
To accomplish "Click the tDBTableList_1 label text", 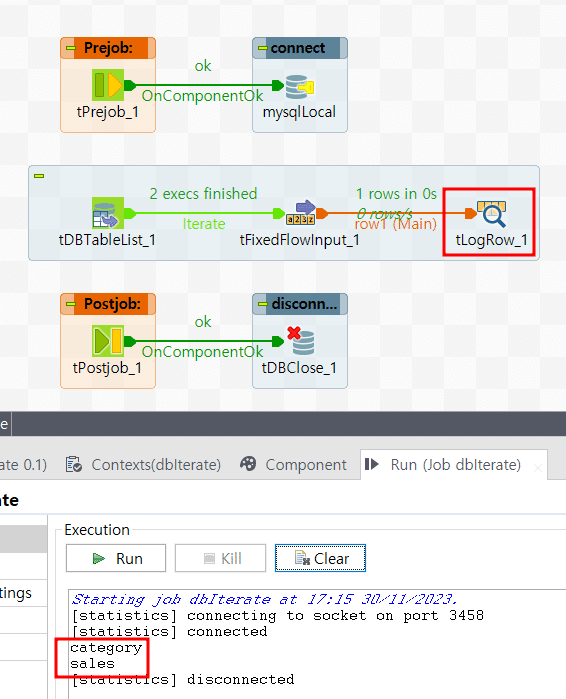I will (107, 240).
